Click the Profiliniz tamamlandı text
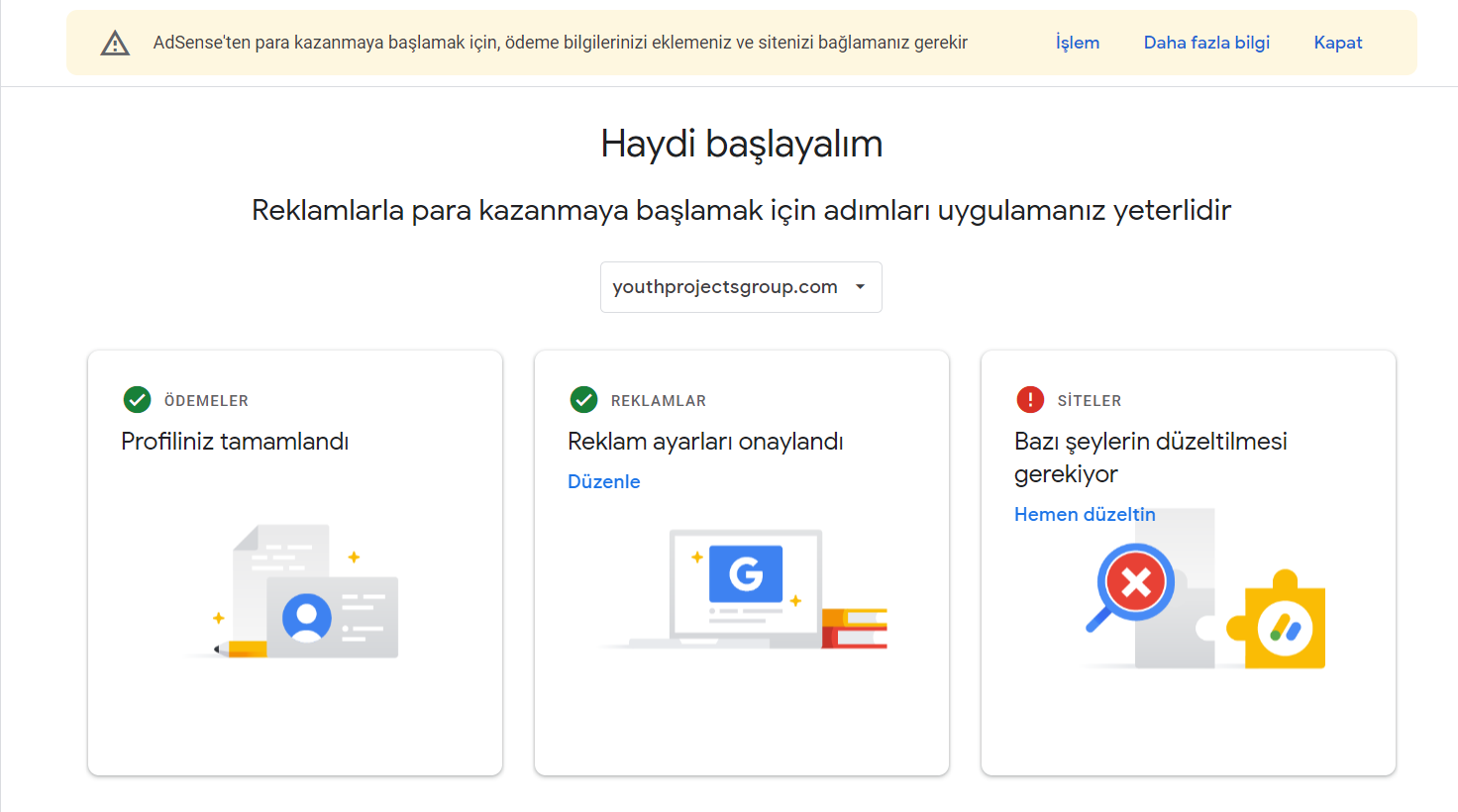This screenshot has height=812, width=1458. point(235,442)
